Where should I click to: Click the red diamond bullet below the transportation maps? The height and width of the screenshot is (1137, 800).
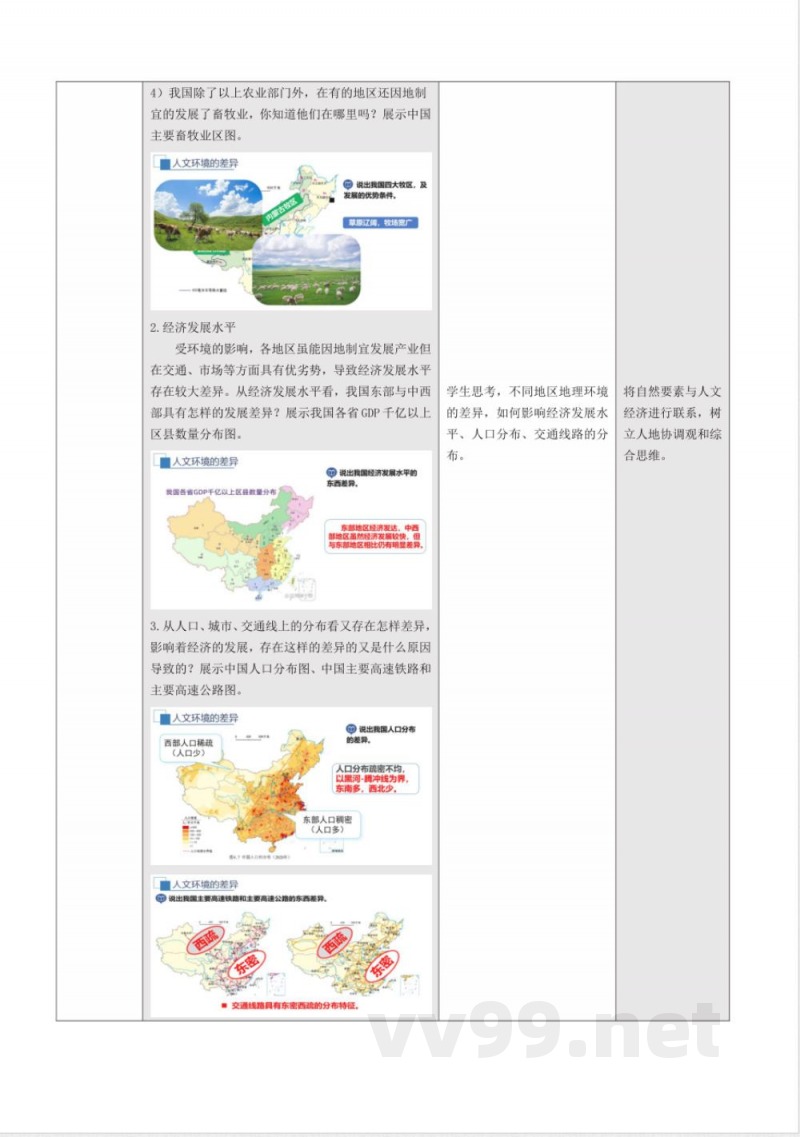222,1005
